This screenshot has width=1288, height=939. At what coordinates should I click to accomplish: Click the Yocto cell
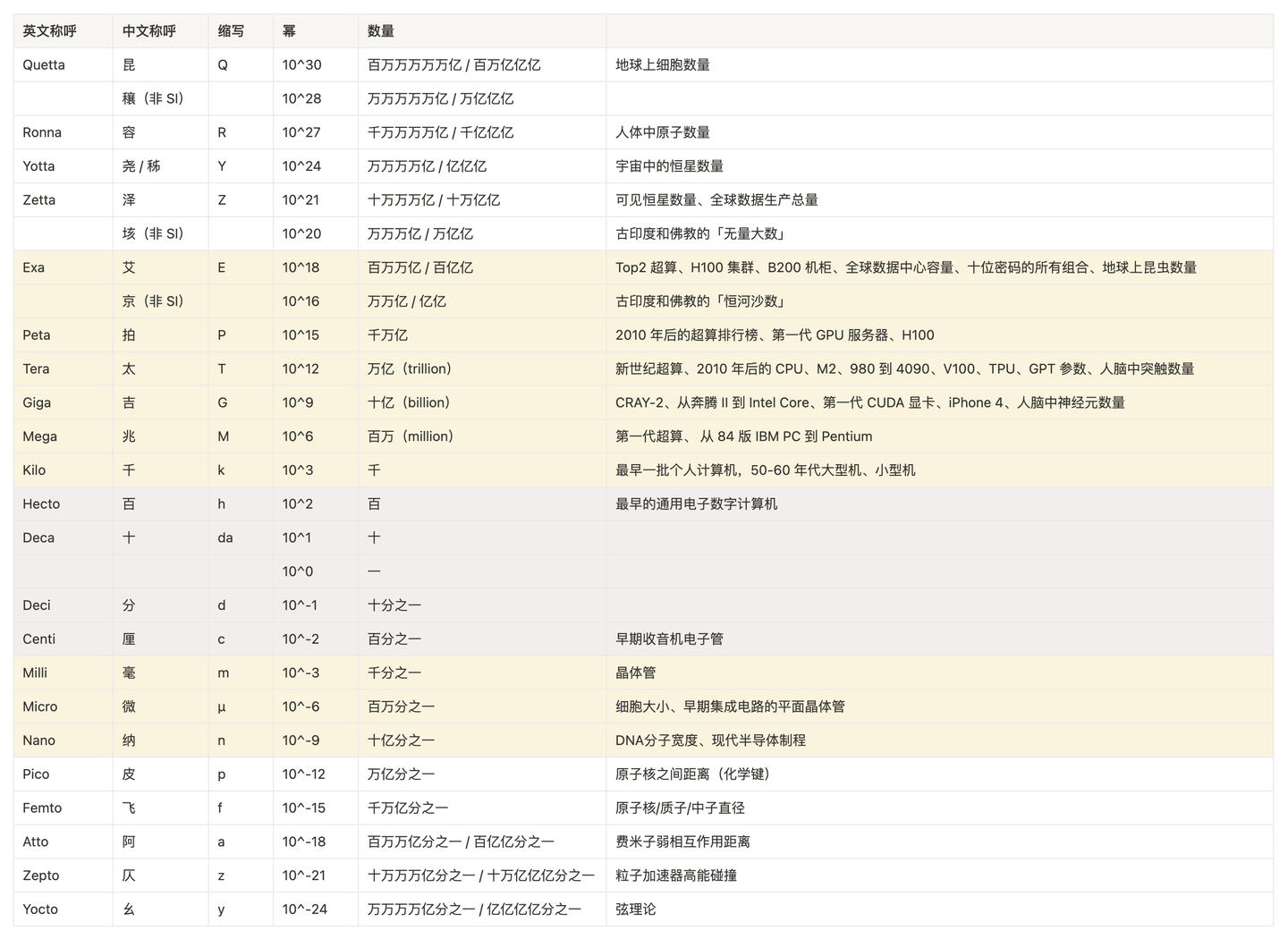(63, 909)
